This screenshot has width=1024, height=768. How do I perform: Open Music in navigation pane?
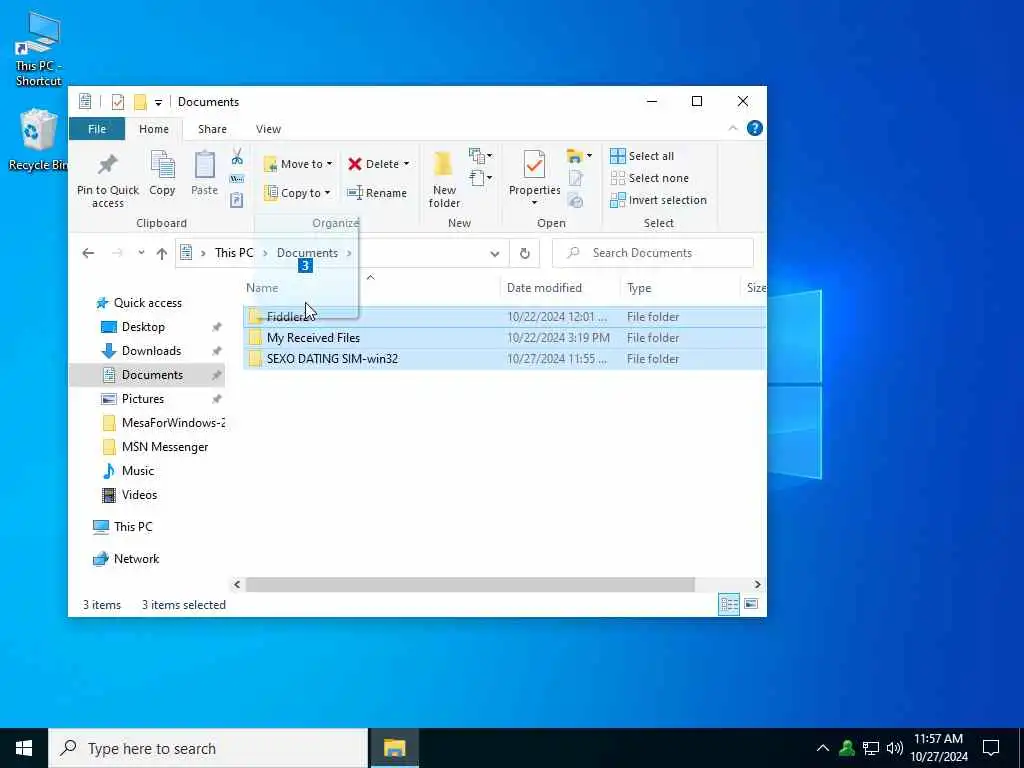click(x=138, y=471)
